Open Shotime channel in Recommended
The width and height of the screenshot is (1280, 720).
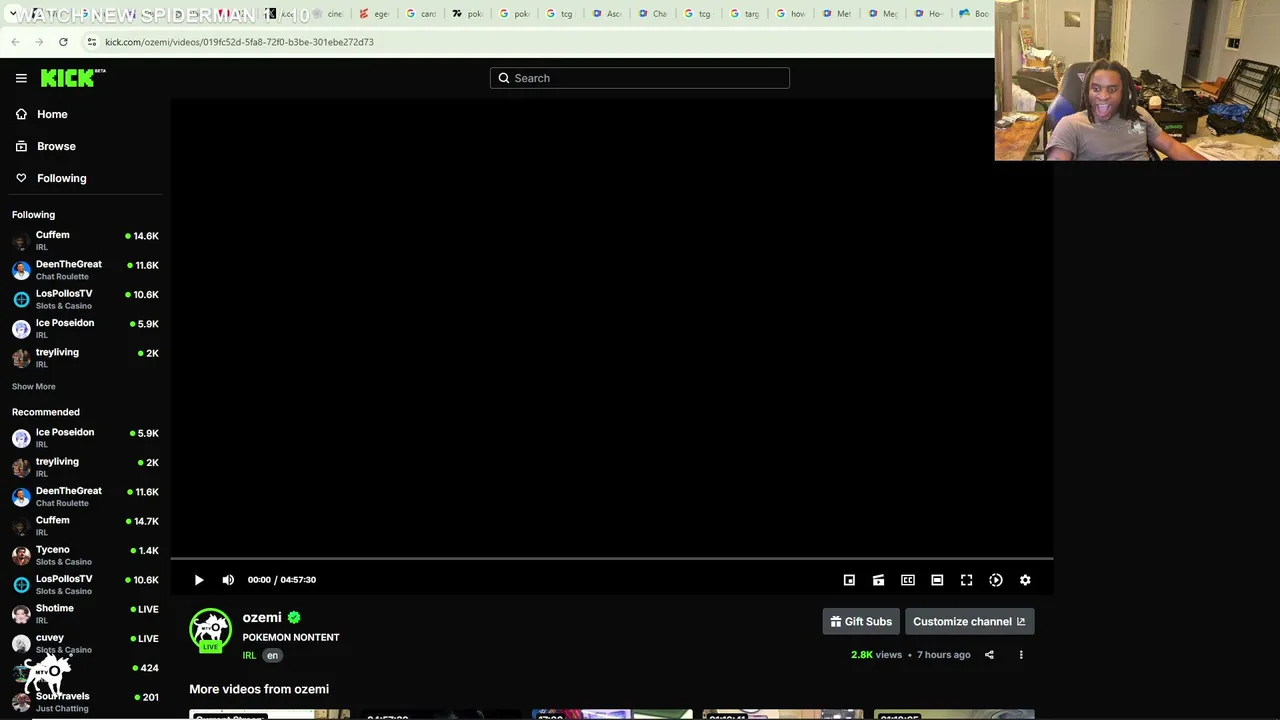(x=85, y=614)
